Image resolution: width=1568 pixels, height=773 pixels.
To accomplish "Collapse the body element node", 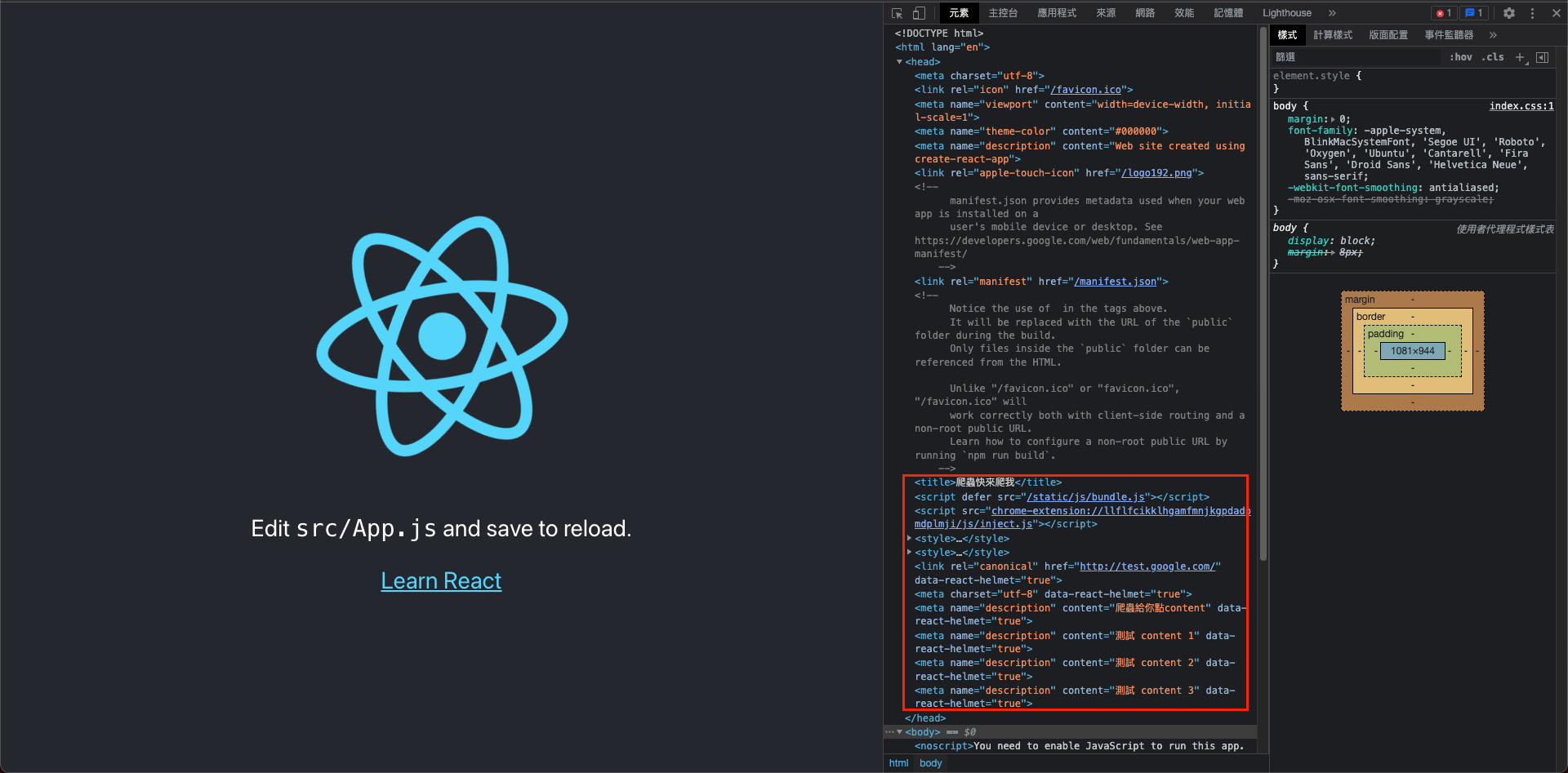I will [x=899, y=732].
